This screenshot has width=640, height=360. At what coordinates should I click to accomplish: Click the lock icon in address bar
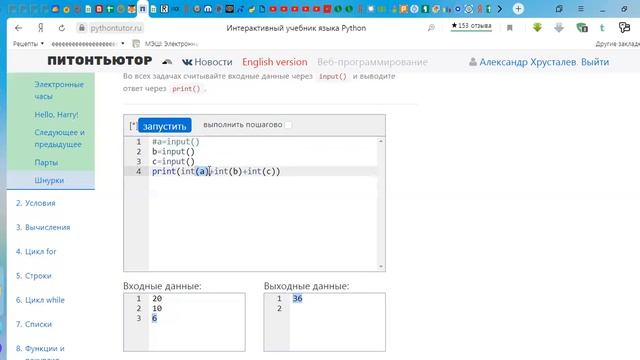pyautogui.click(x=82, y=28)
